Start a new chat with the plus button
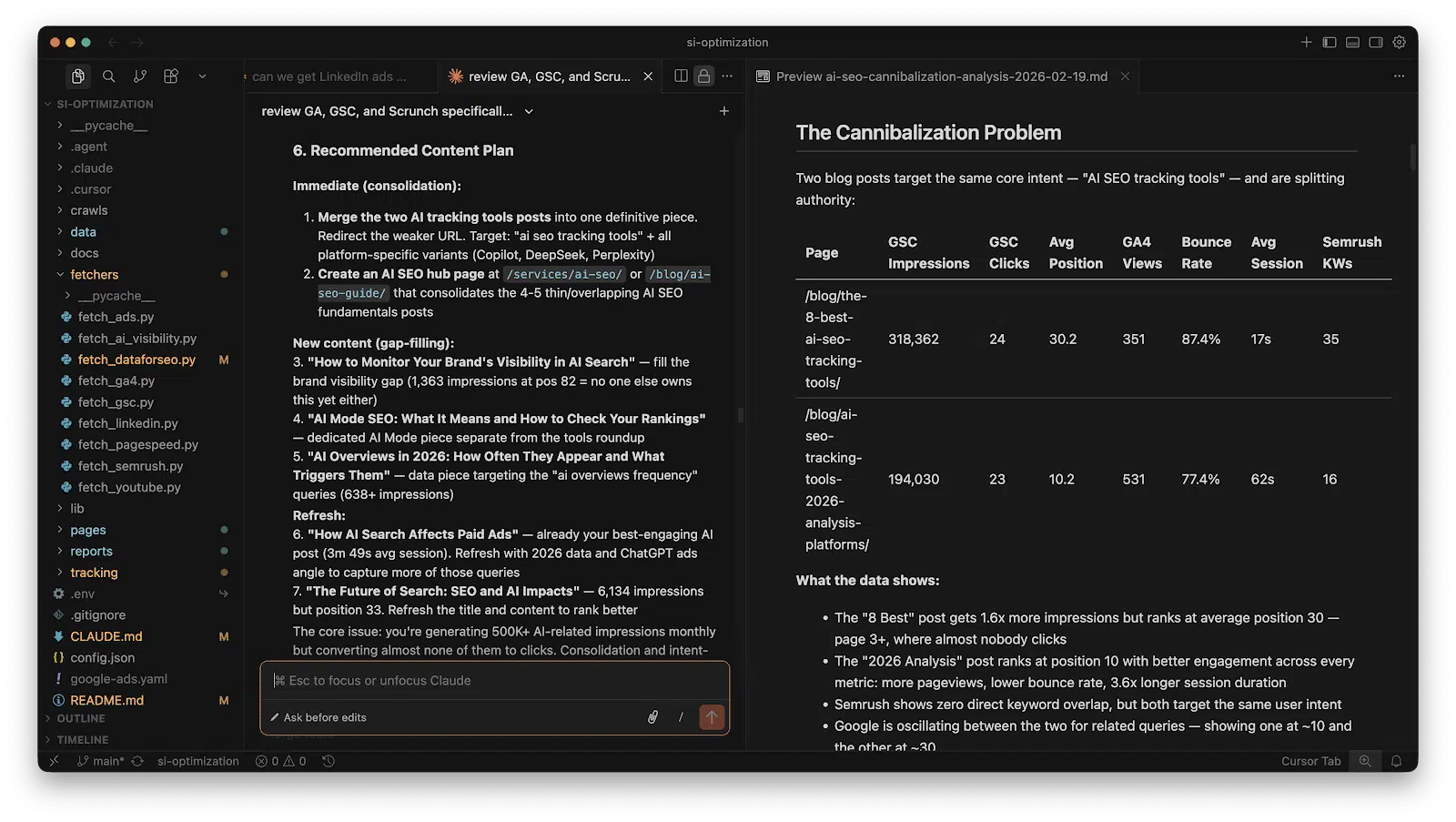Image resolution: width=1456 pixels, height=822 pixels. 723,111
